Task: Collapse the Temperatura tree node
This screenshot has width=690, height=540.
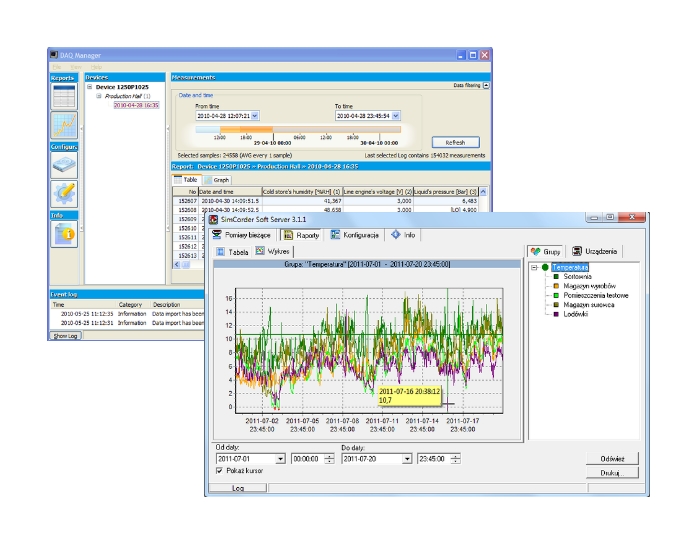Action: coord(534,268)
